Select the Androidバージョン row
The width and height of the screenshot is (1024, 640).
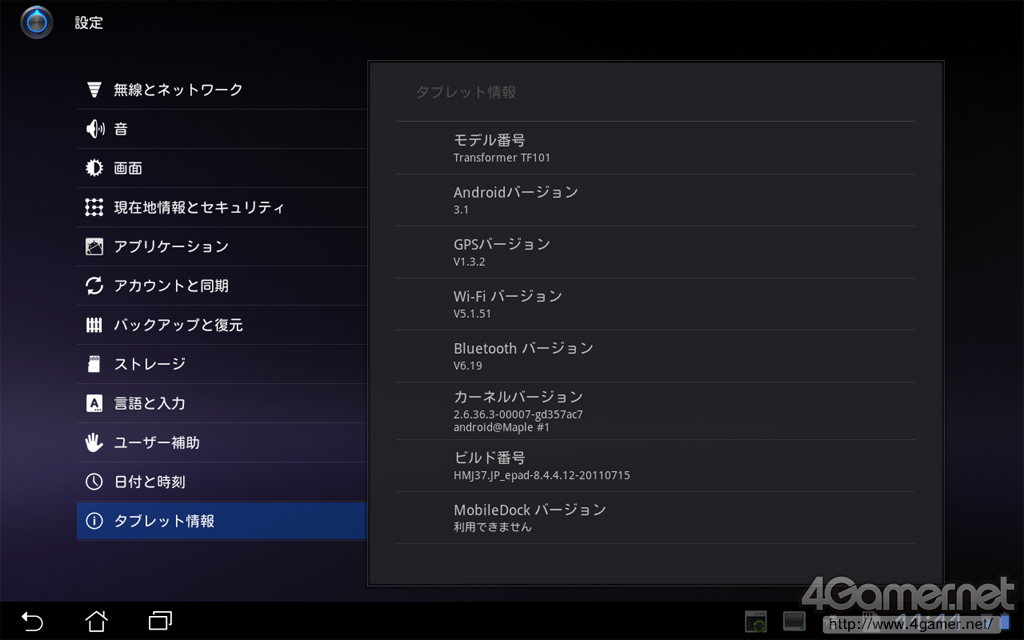655,200
